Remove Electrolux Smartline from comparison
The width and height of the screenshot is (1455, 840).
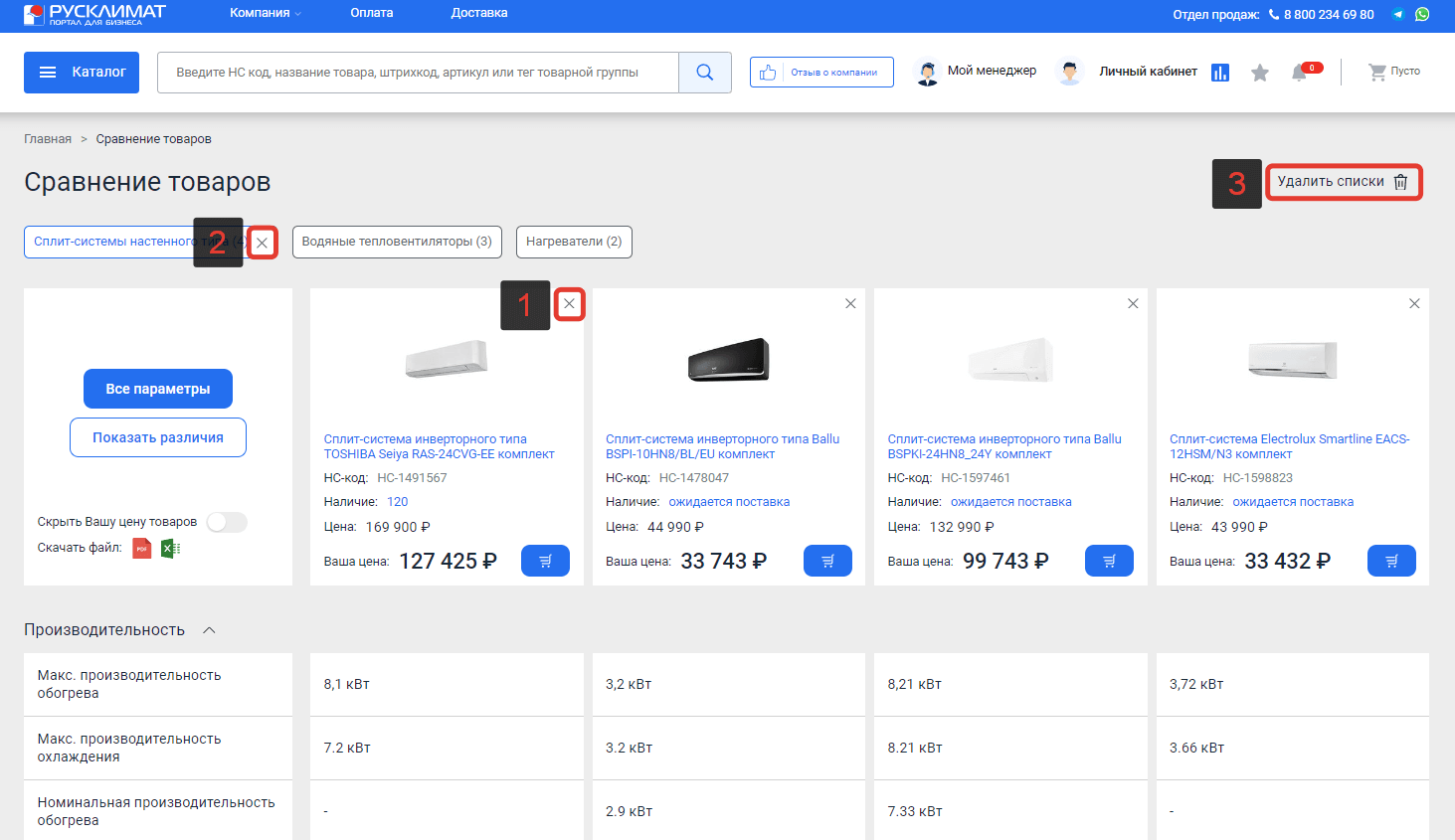pyautogui.click(x=1414, y=304)
